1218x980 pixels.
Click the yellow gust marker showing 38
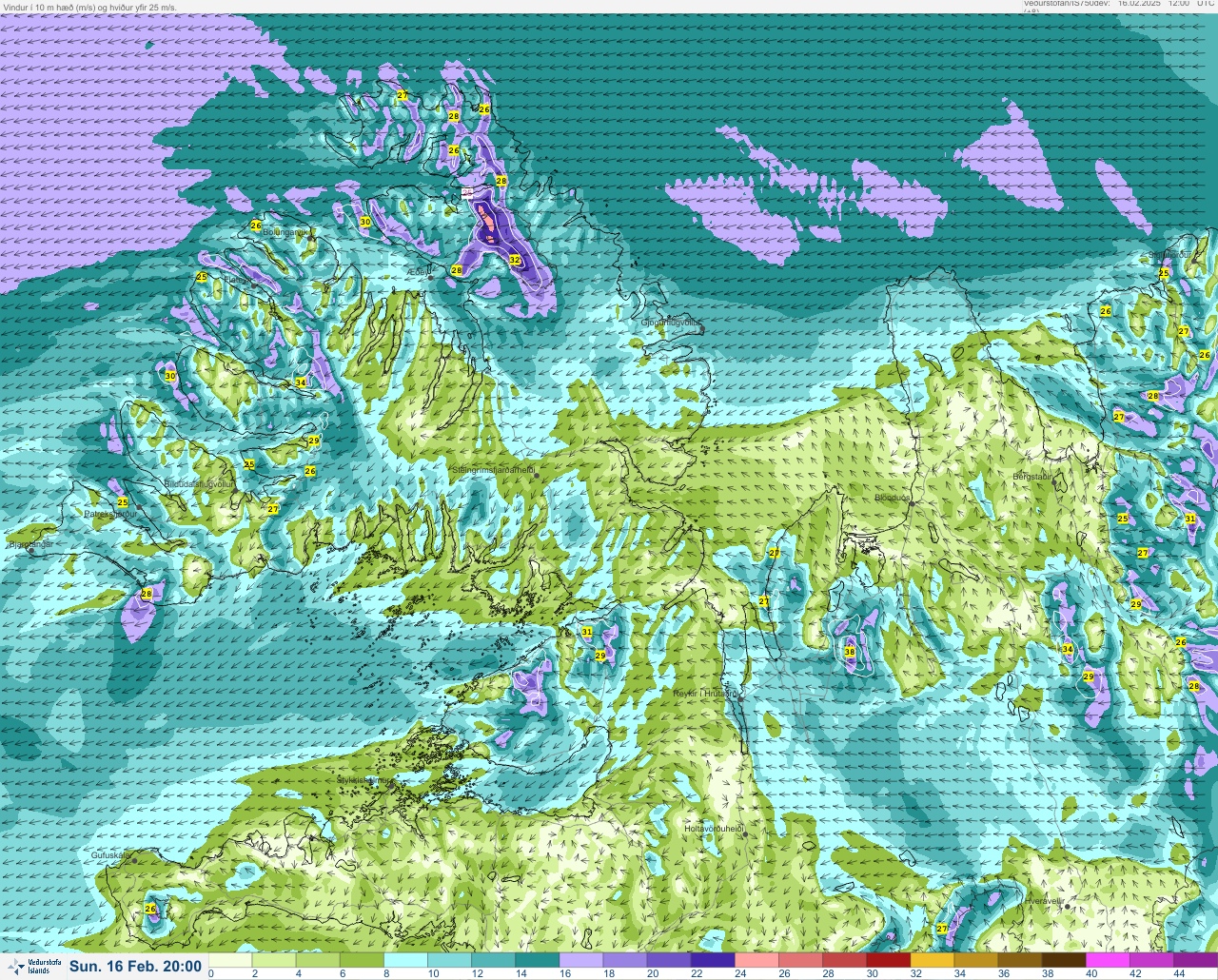850,652
